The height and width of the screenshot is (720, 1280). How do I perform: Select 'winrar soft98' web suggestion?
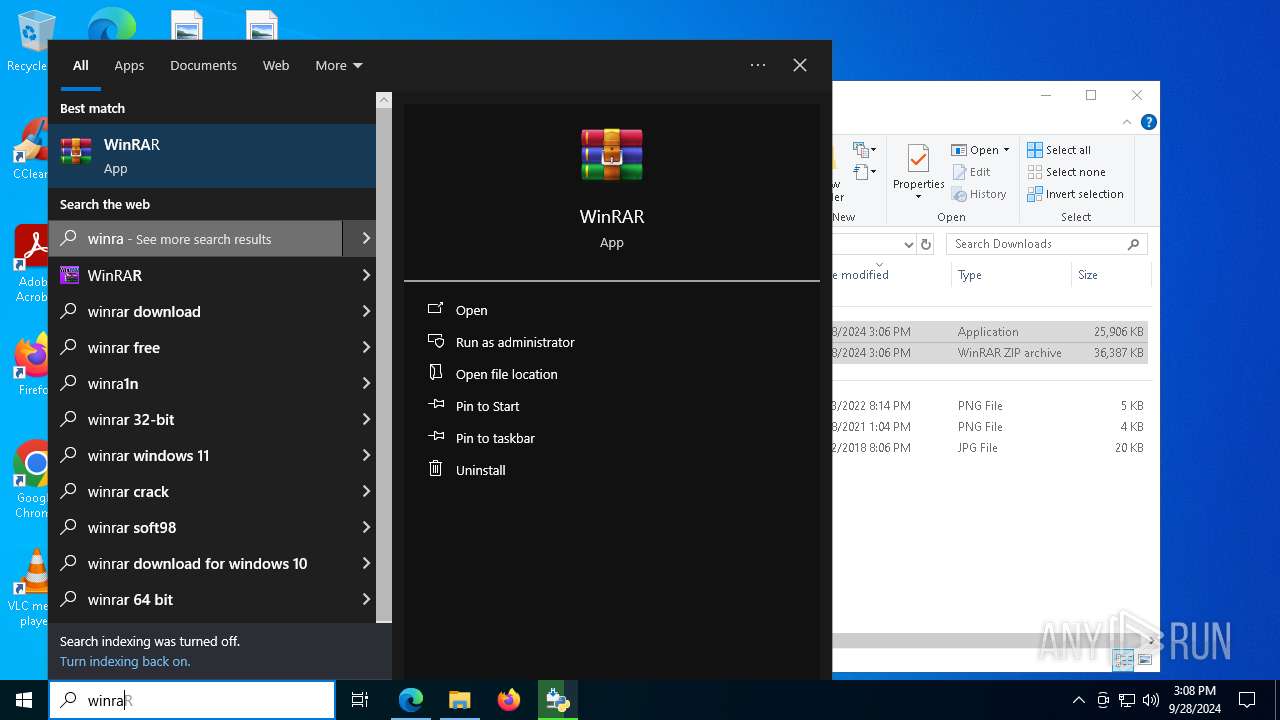(132, 527)
